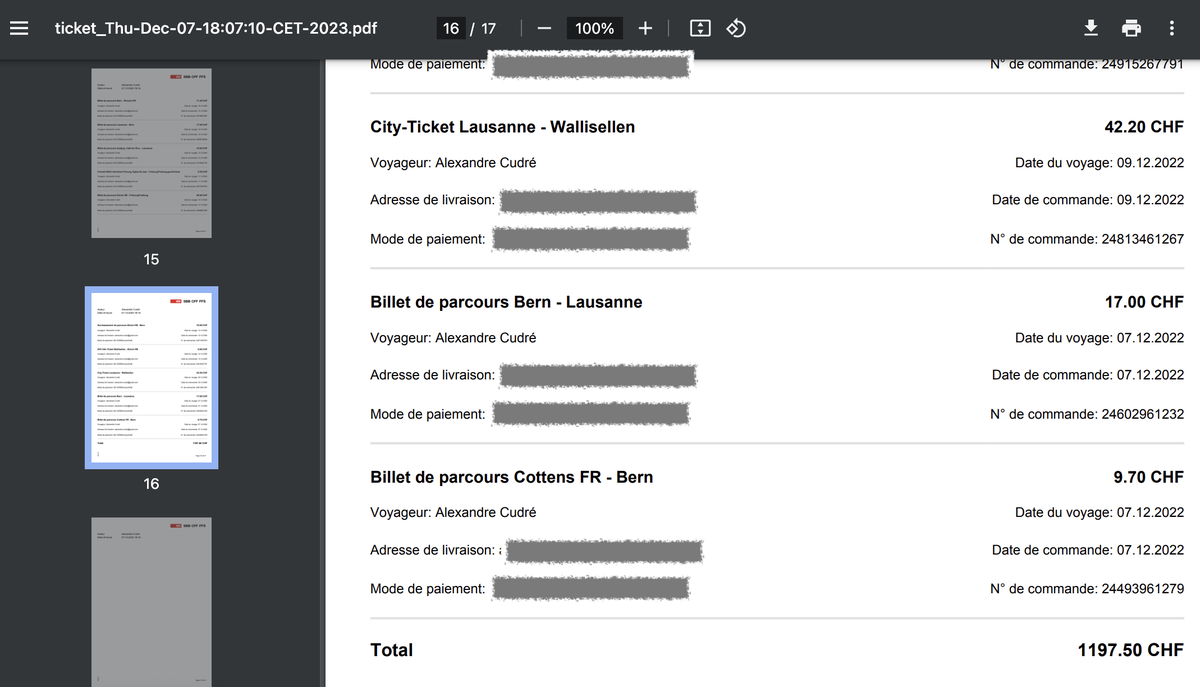1200x687 pixels.
Task: Click the Total label
Action: click(391, 650)
